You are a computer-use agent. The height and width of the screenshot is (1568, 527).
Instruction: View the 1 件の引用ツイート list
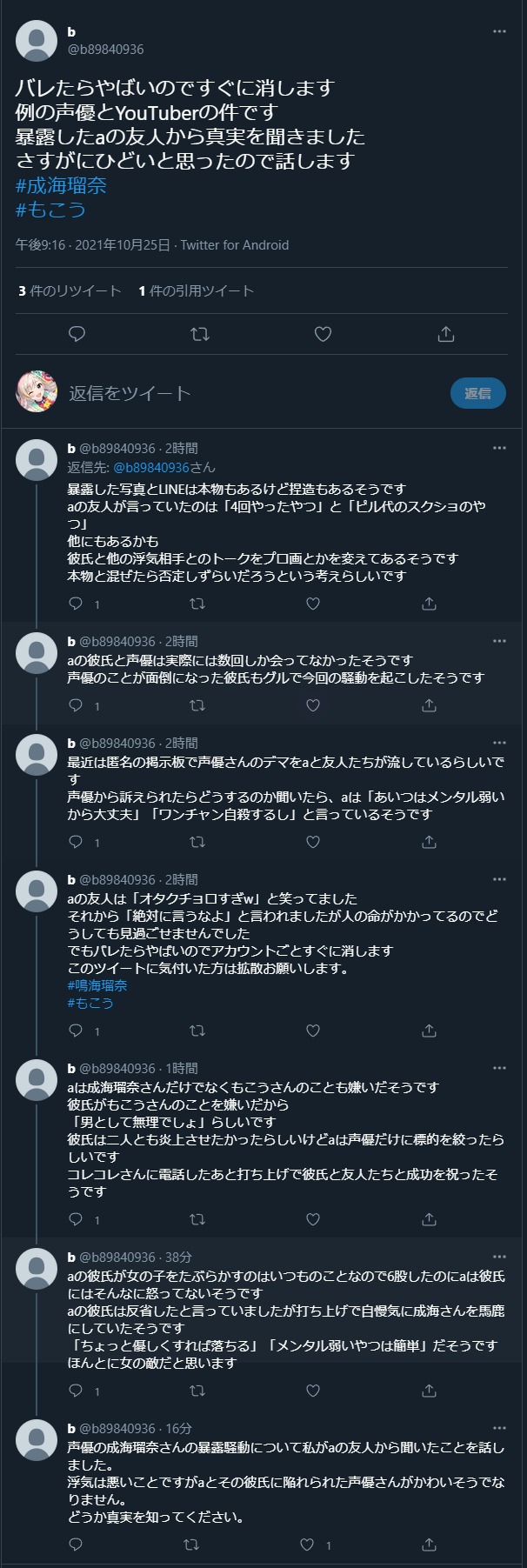pos(196,291)
